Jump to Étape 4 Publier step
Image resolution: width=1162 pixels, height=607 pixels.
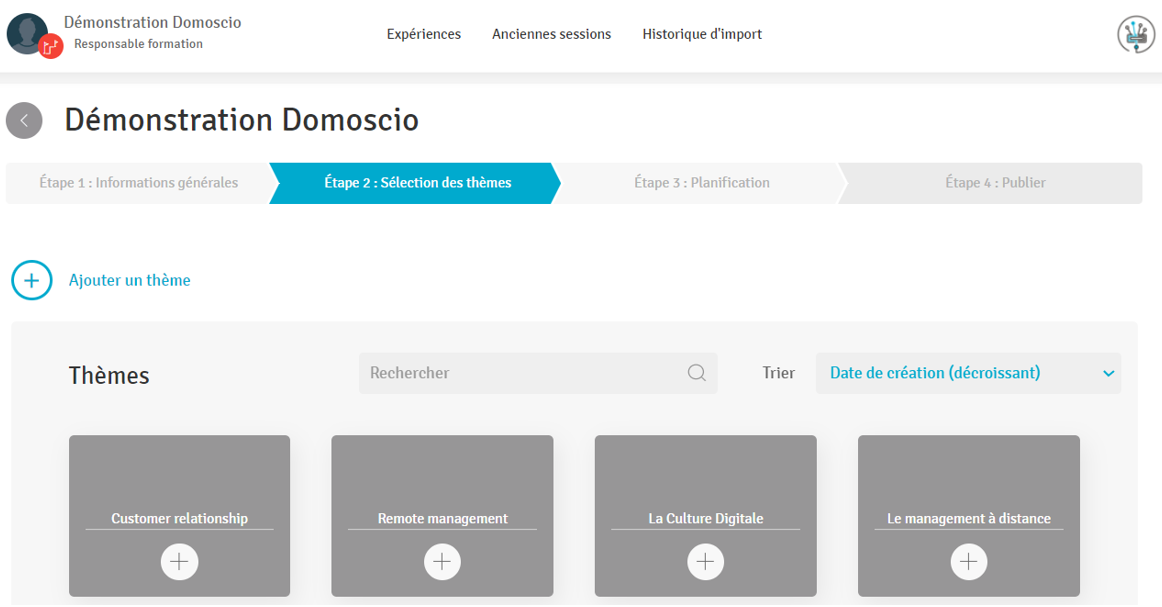coord(995,183)
